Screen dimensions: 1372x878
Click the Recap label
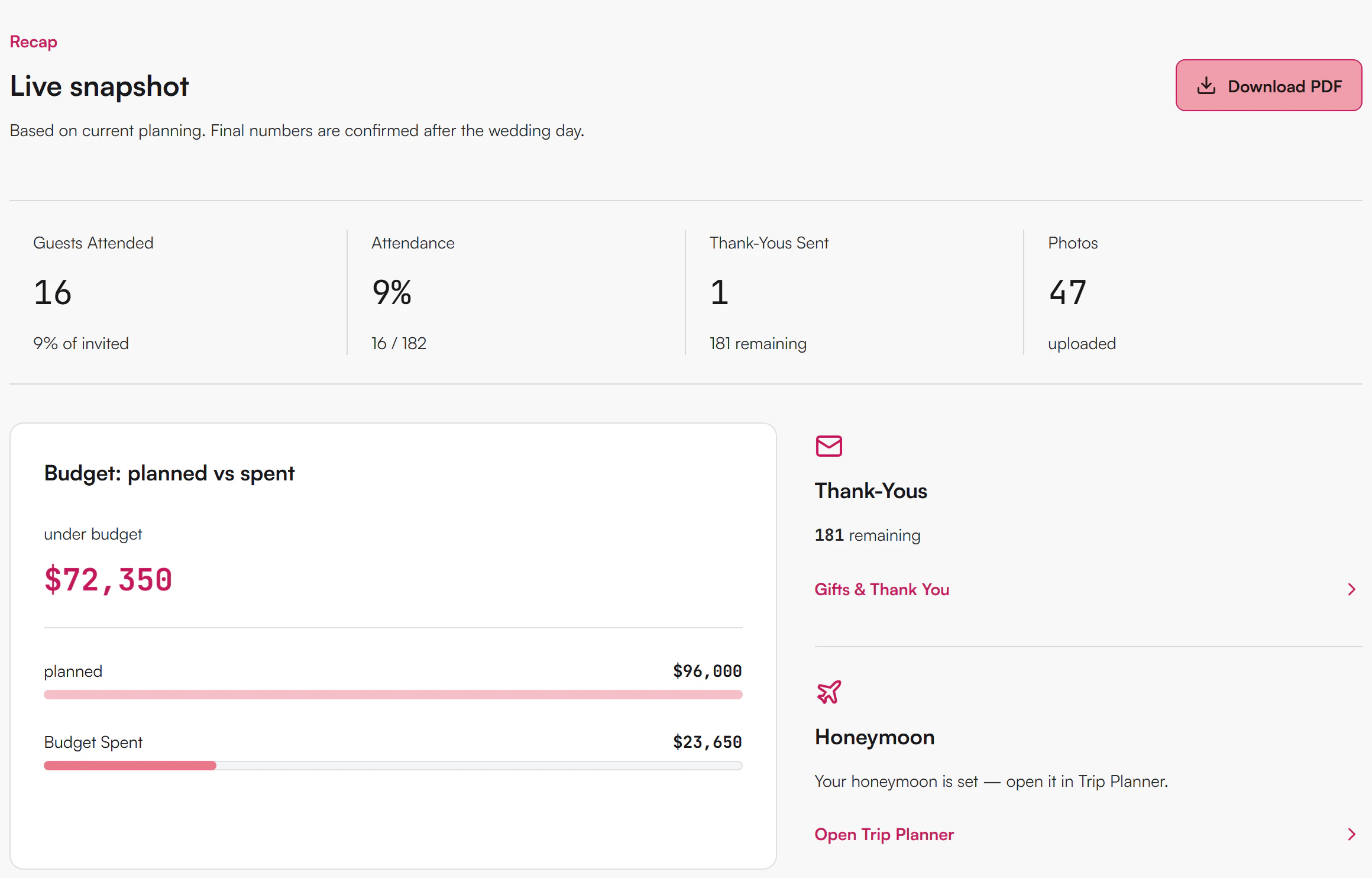point(34,42)
